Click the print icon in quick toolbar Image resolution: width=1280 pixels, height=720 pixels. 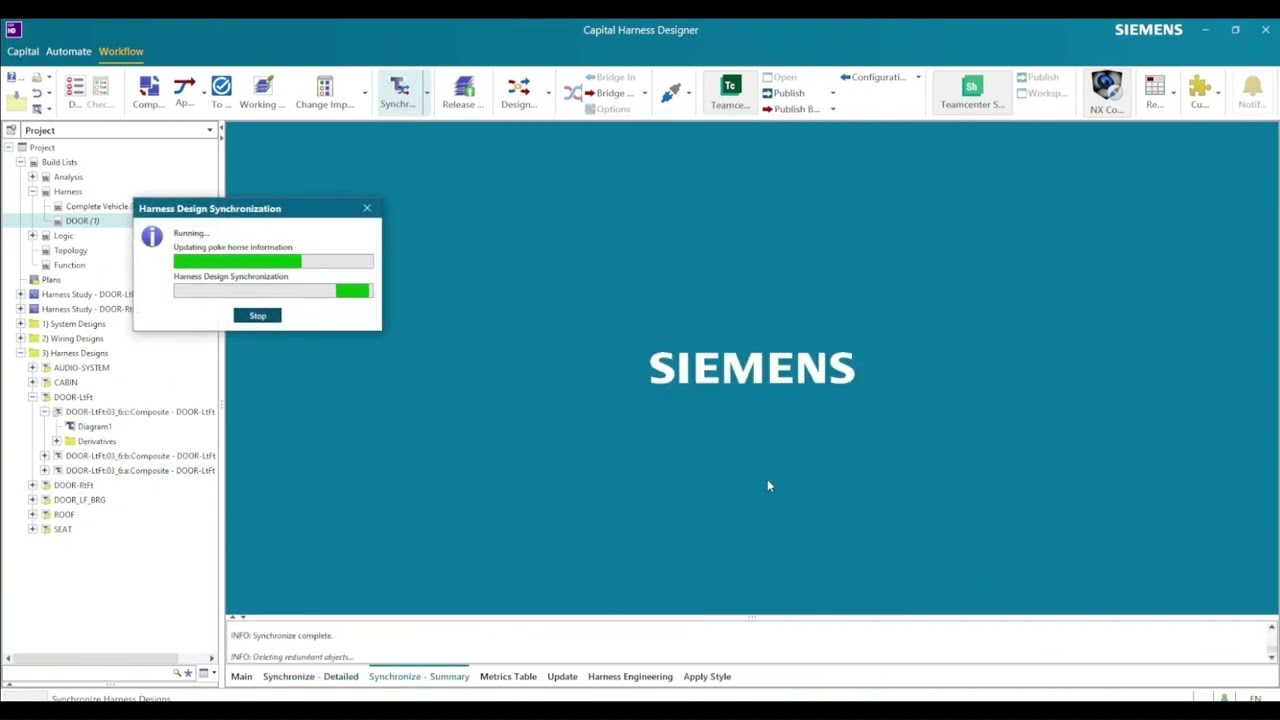tap(37, 77)
